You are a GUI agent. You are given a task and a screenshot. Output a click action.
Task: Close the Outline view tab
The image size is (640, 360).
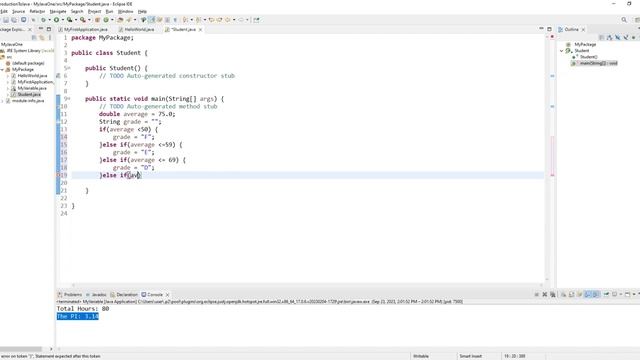(x=583, y=29)
